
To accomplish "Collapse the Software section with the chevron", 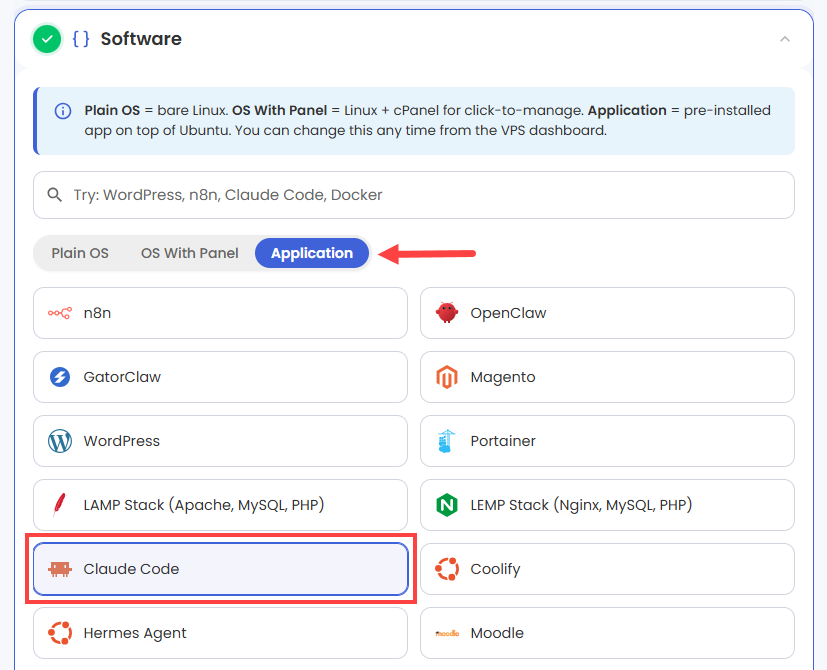I will point(785,39).
